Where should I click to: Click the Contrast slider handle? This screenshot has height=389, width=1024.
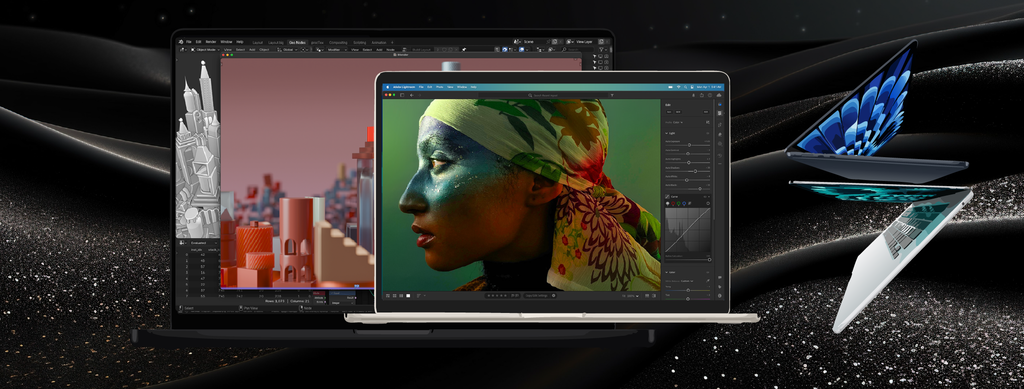tap(688, 153)
